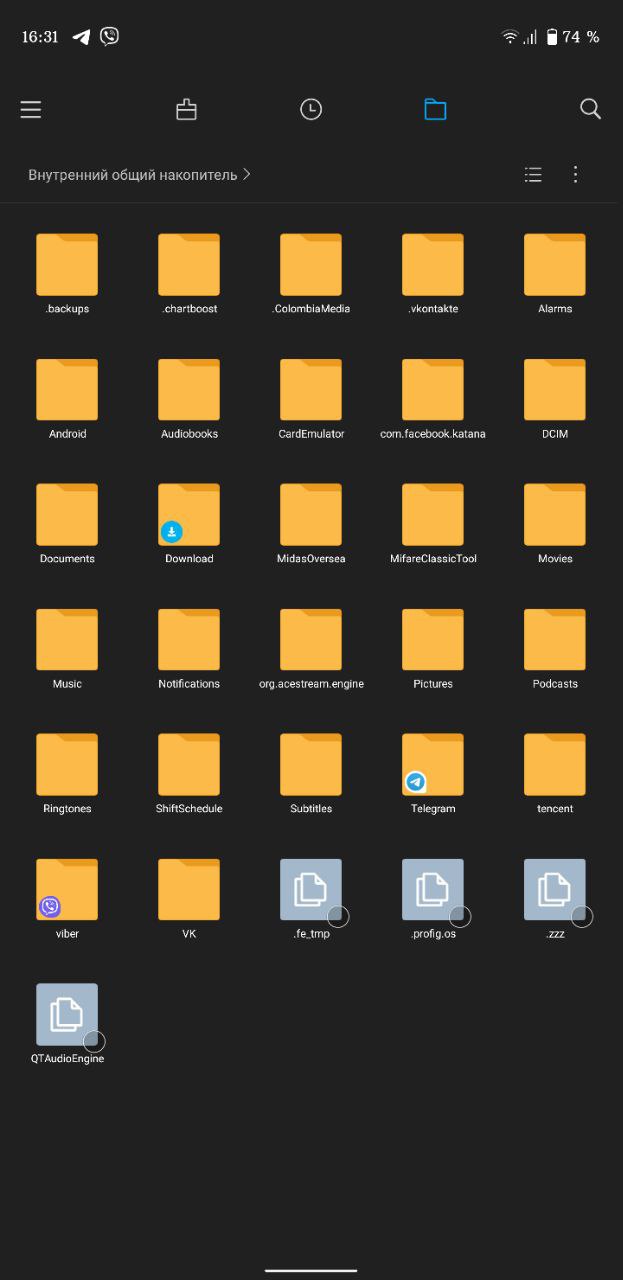Open the viber folder
The image size is (623, 1280).
click(x=67, y=890)
